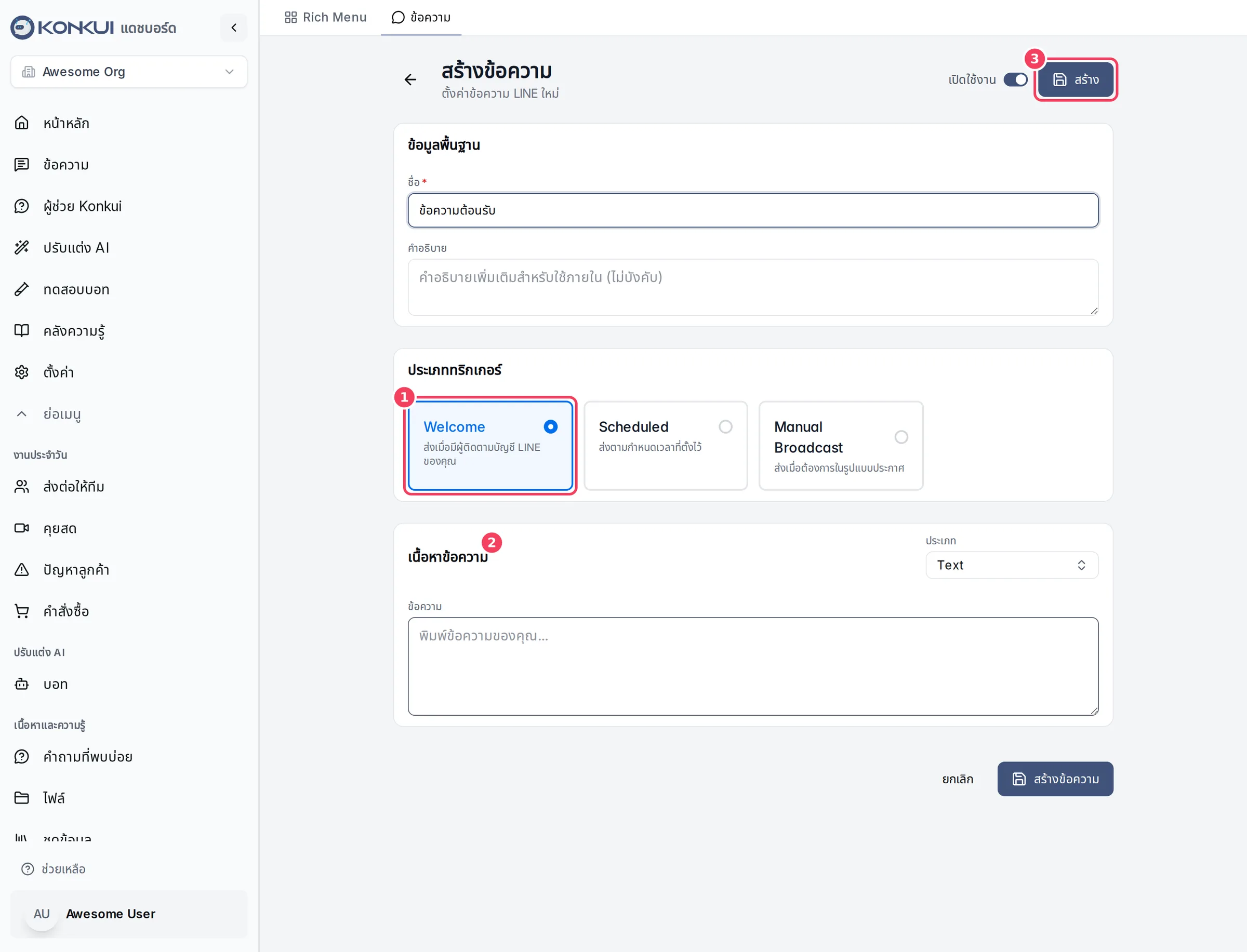Collapse the sidebar with the chevron icon
The width and height of the screenshot is (1247, 952).
233,27
